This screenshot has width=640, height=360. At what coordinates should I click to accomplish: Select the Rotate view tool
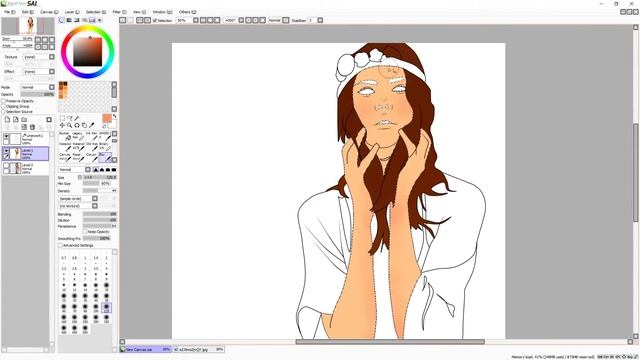pyautogui.click(x=77, y=125)
